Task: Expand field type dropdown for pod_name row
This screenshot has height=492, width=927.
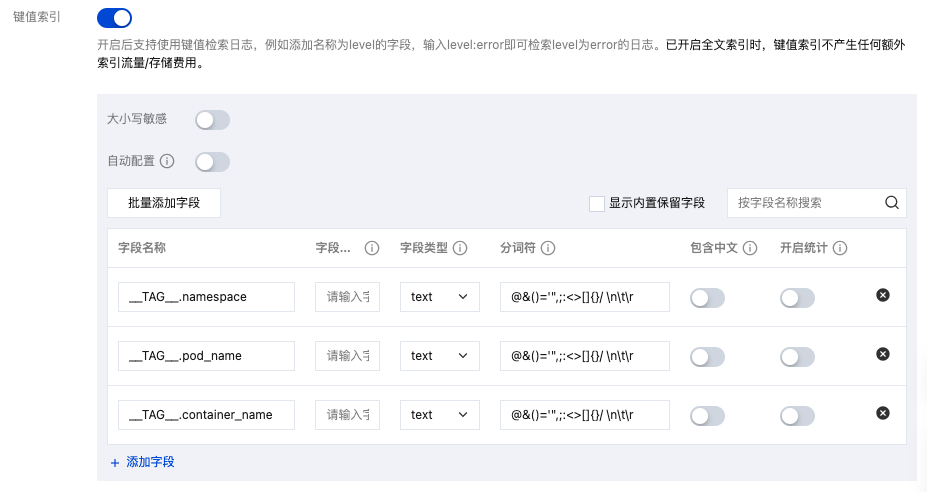Action: coord(439,356)
